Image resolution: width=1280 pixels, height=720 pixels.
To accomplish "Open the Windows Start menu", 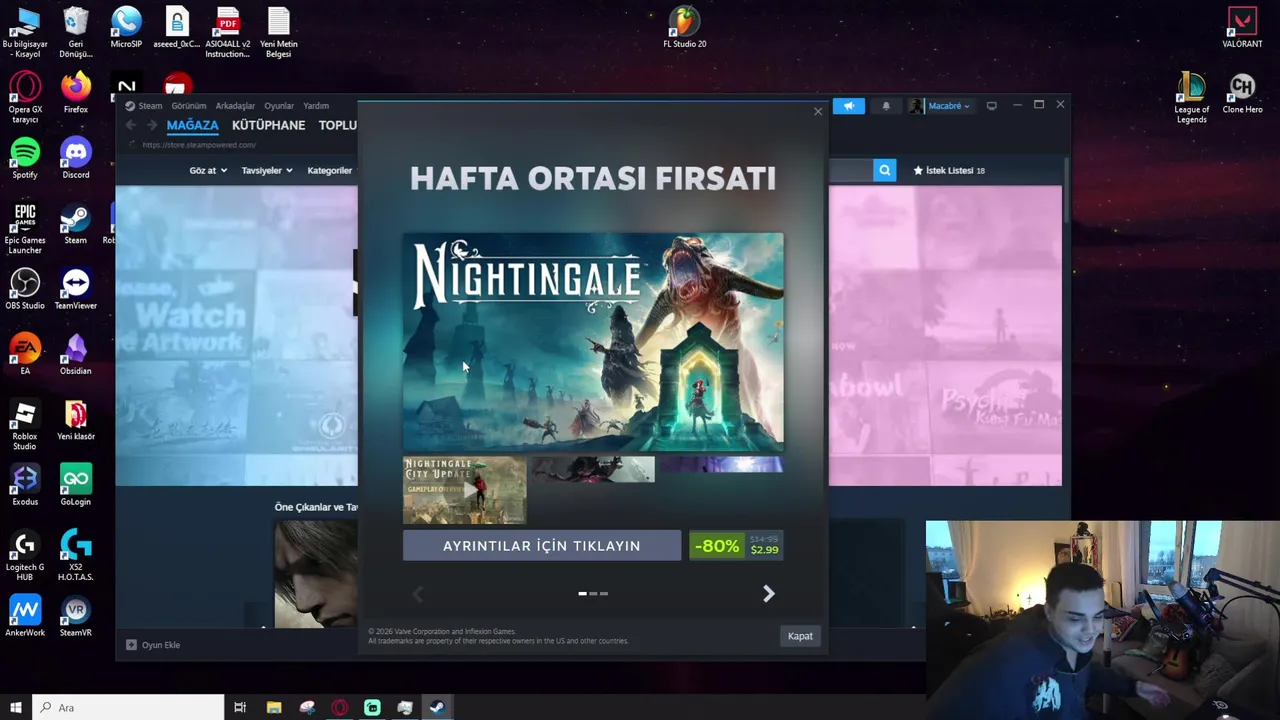I will pos(15,708).
